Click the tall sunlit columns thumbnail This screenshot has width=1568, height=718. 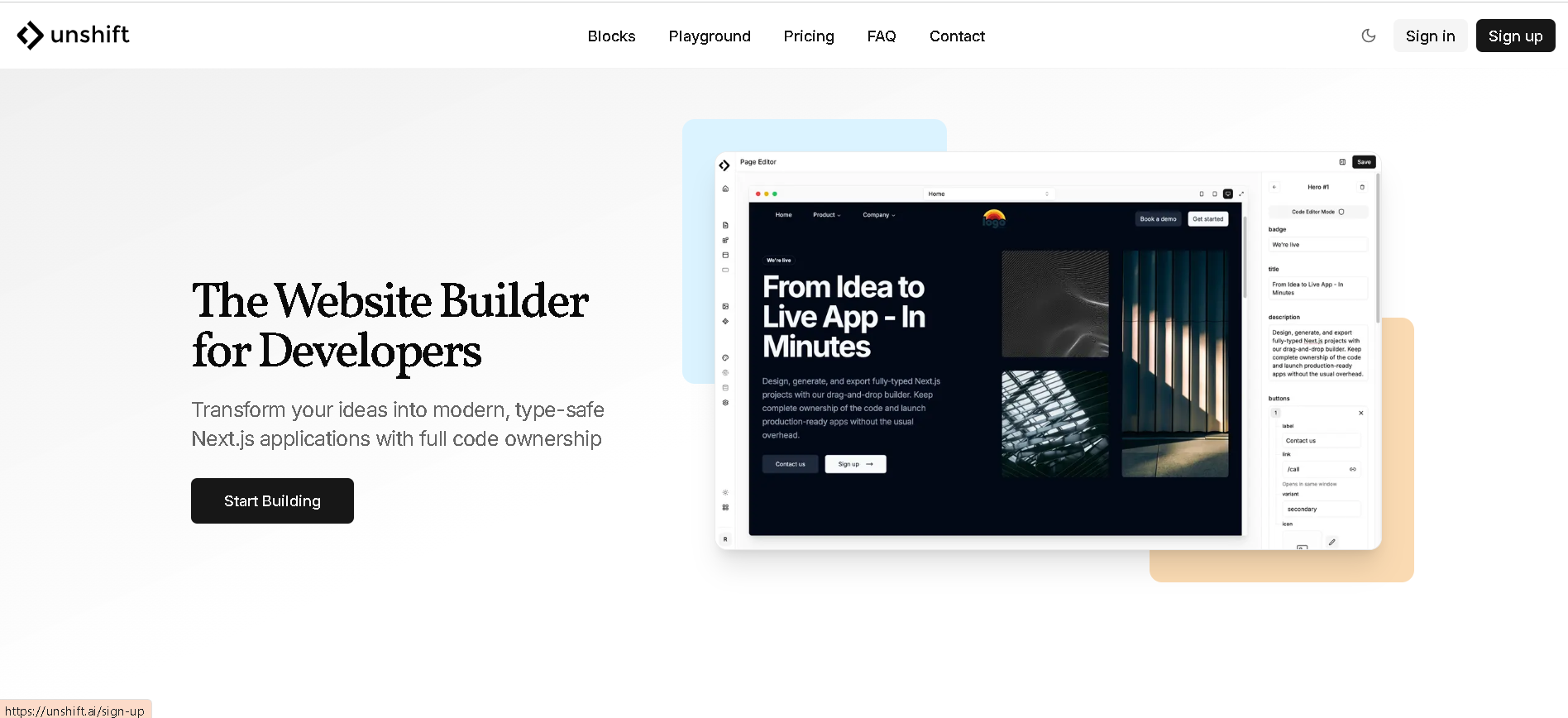tap(1175, 364)
